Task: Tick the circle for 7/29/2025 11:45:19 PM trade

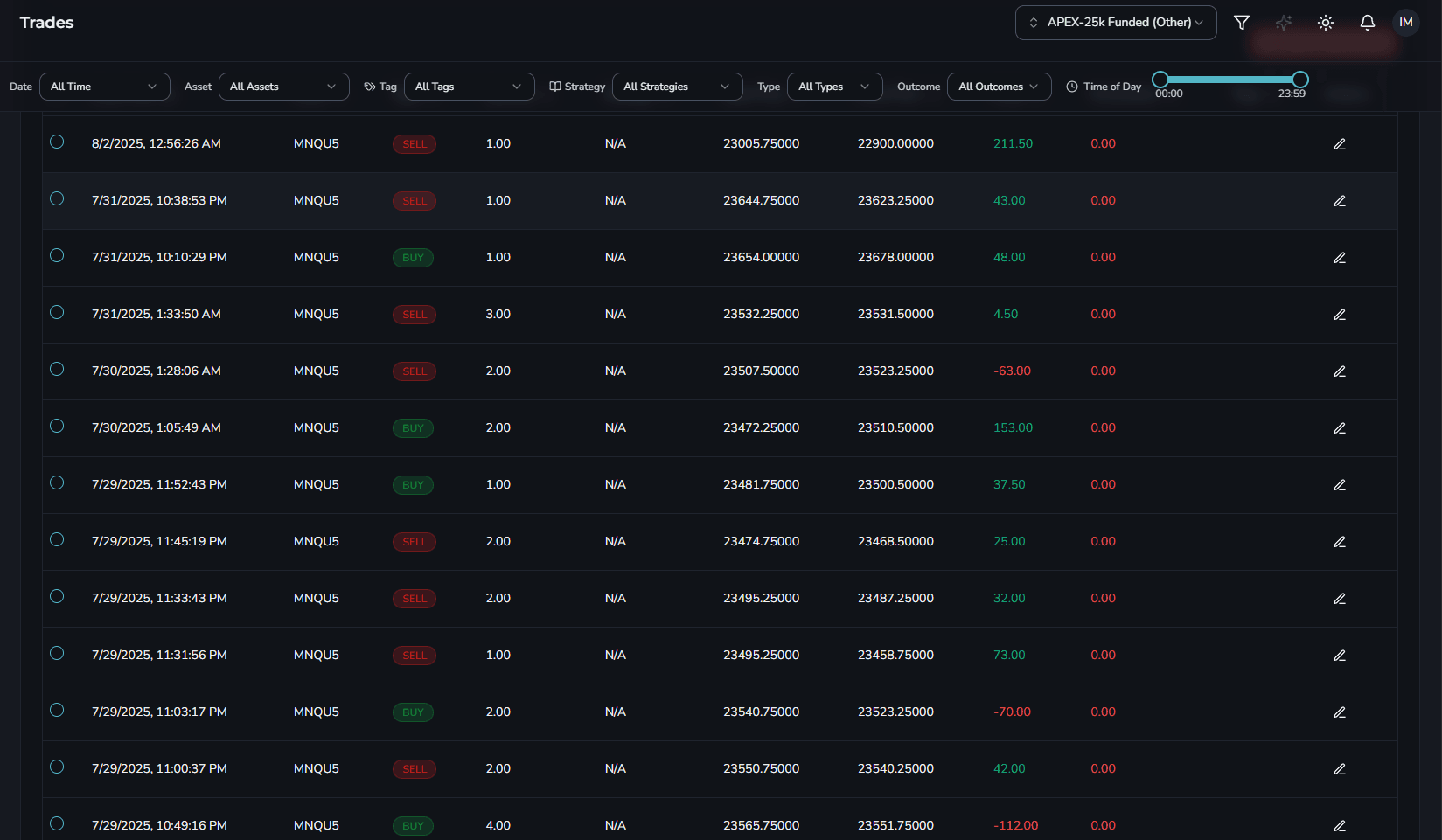Action: coord(57,540)
